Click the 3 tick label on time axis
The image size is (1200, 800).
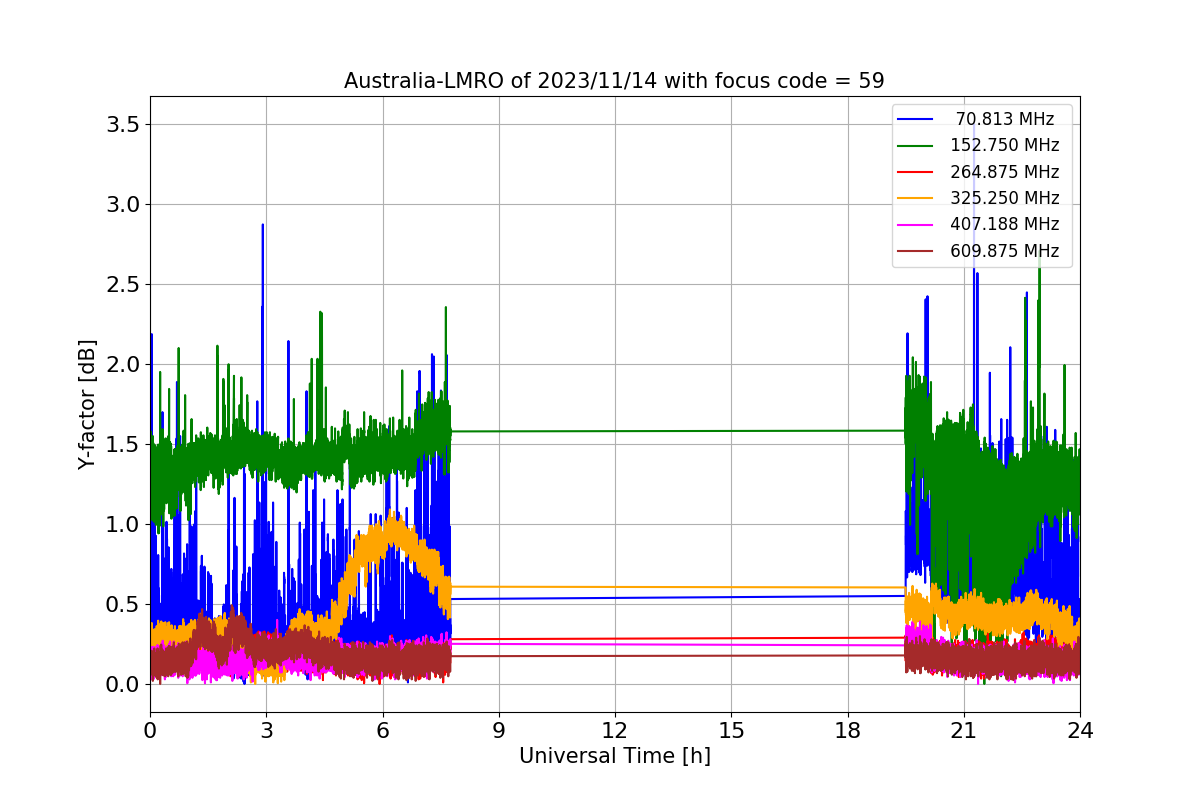[266, 731]
